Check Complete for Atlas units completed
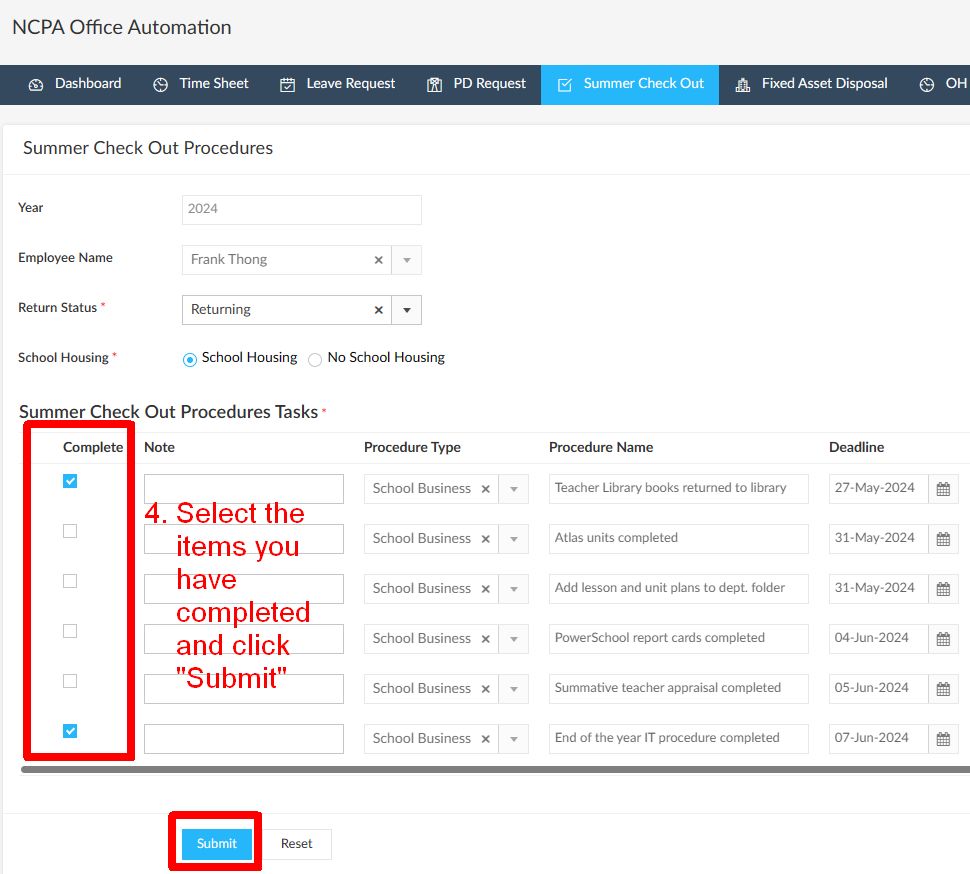Viewport: 970px width, 874px height. point(70,531)
